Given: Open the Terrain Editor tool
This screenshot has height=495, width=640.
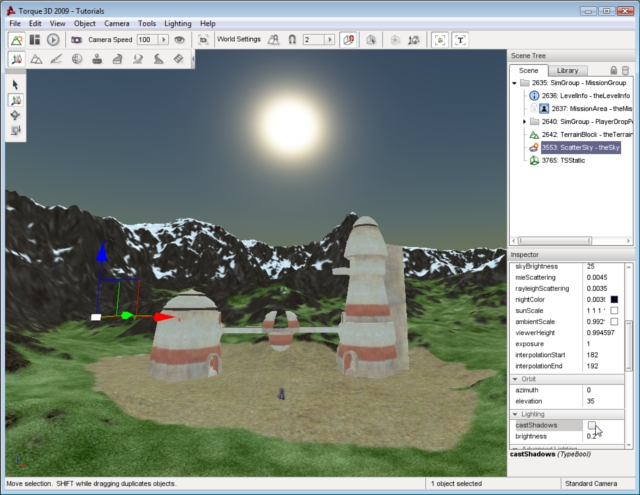Looking at the screenshot, I should (x=37, y=60).
